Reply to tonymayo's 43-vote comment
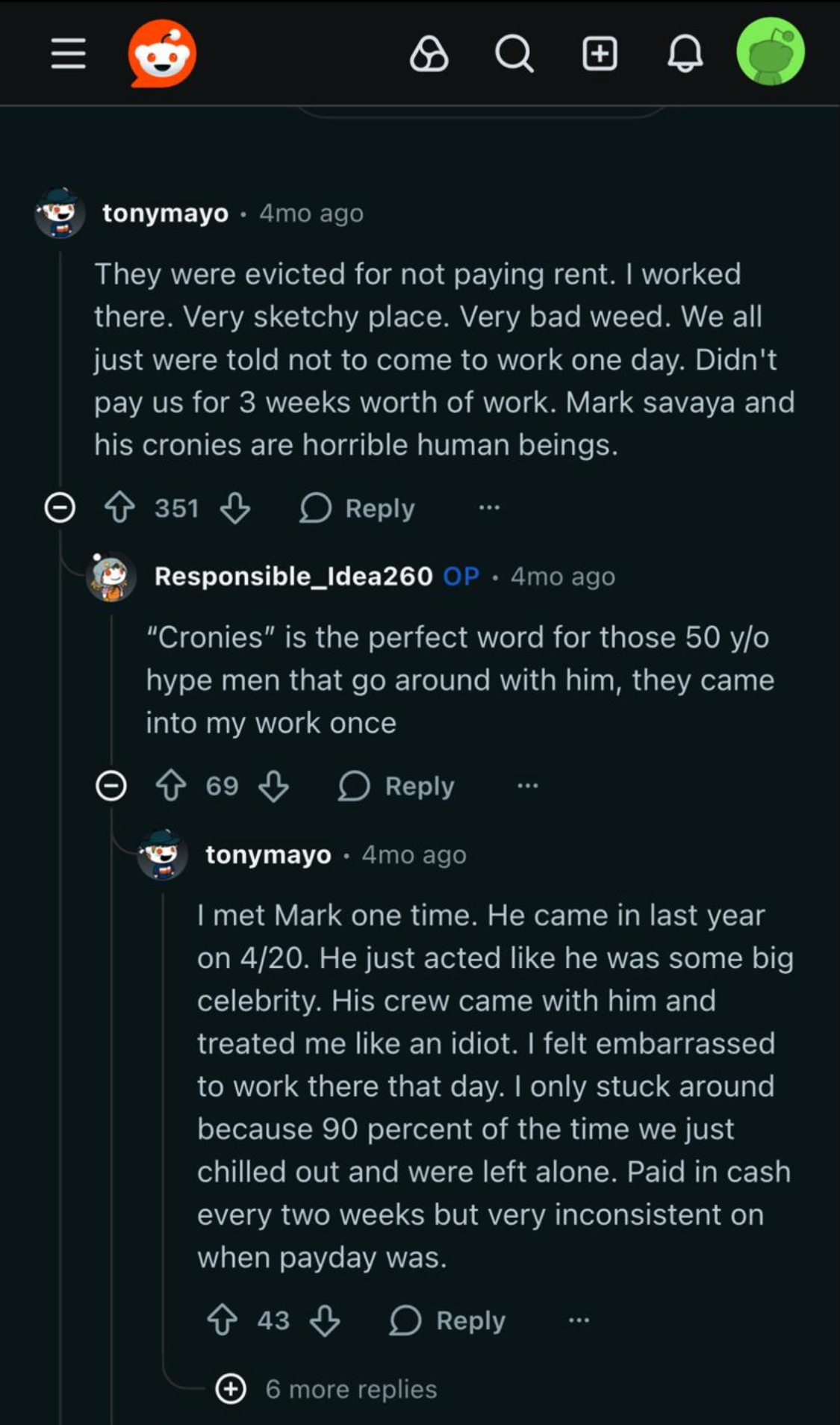 [x=448, y=1320]
